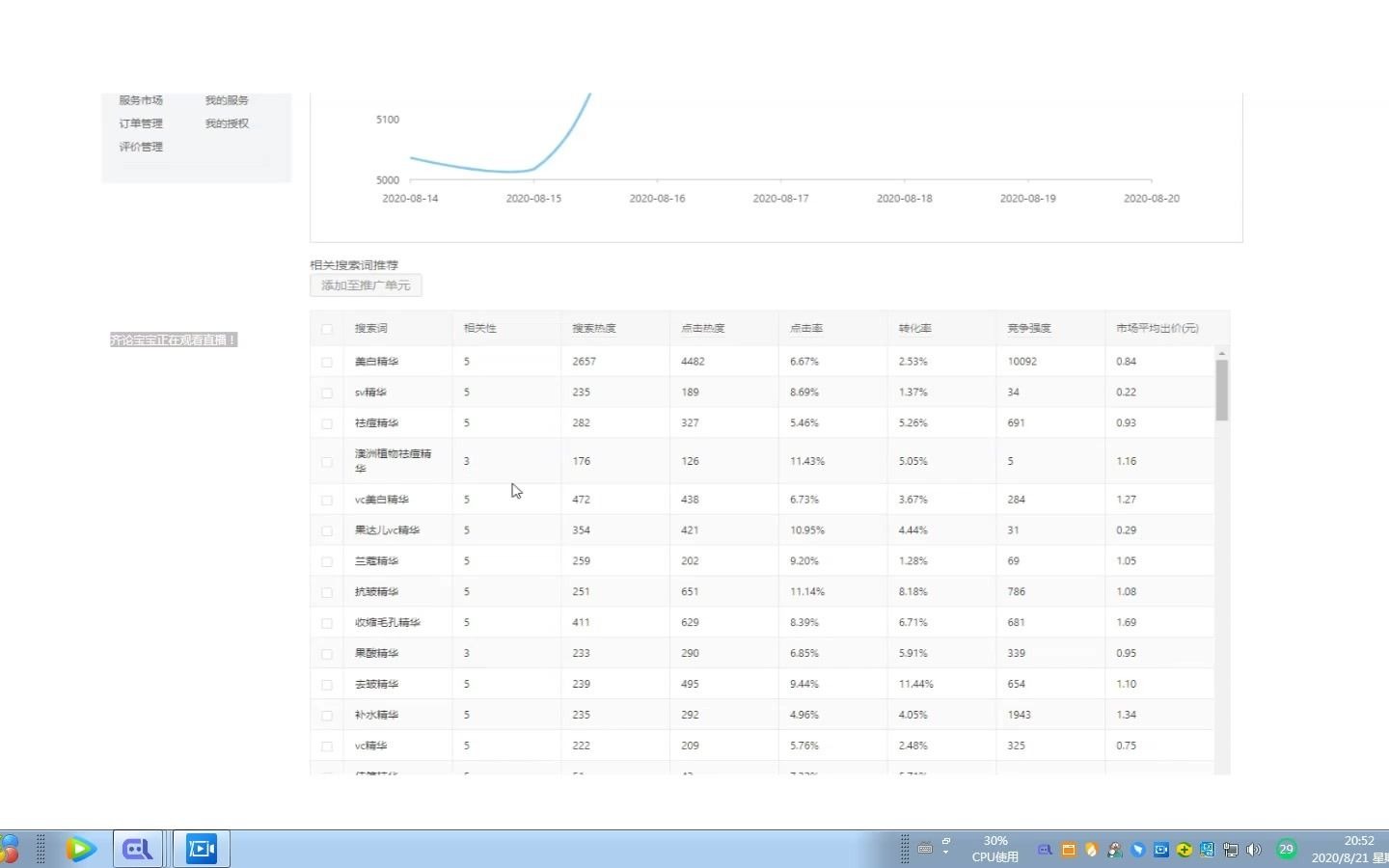Click average bid value 1.69
The image size is (1389, 868).
(x=1127, y=623)
